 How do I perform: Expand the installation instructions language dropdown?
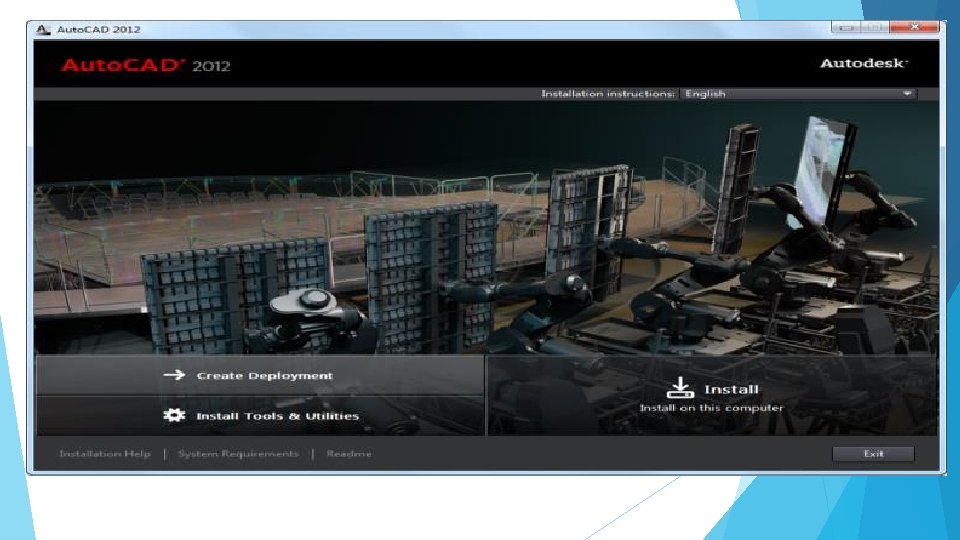coord(798,94)
